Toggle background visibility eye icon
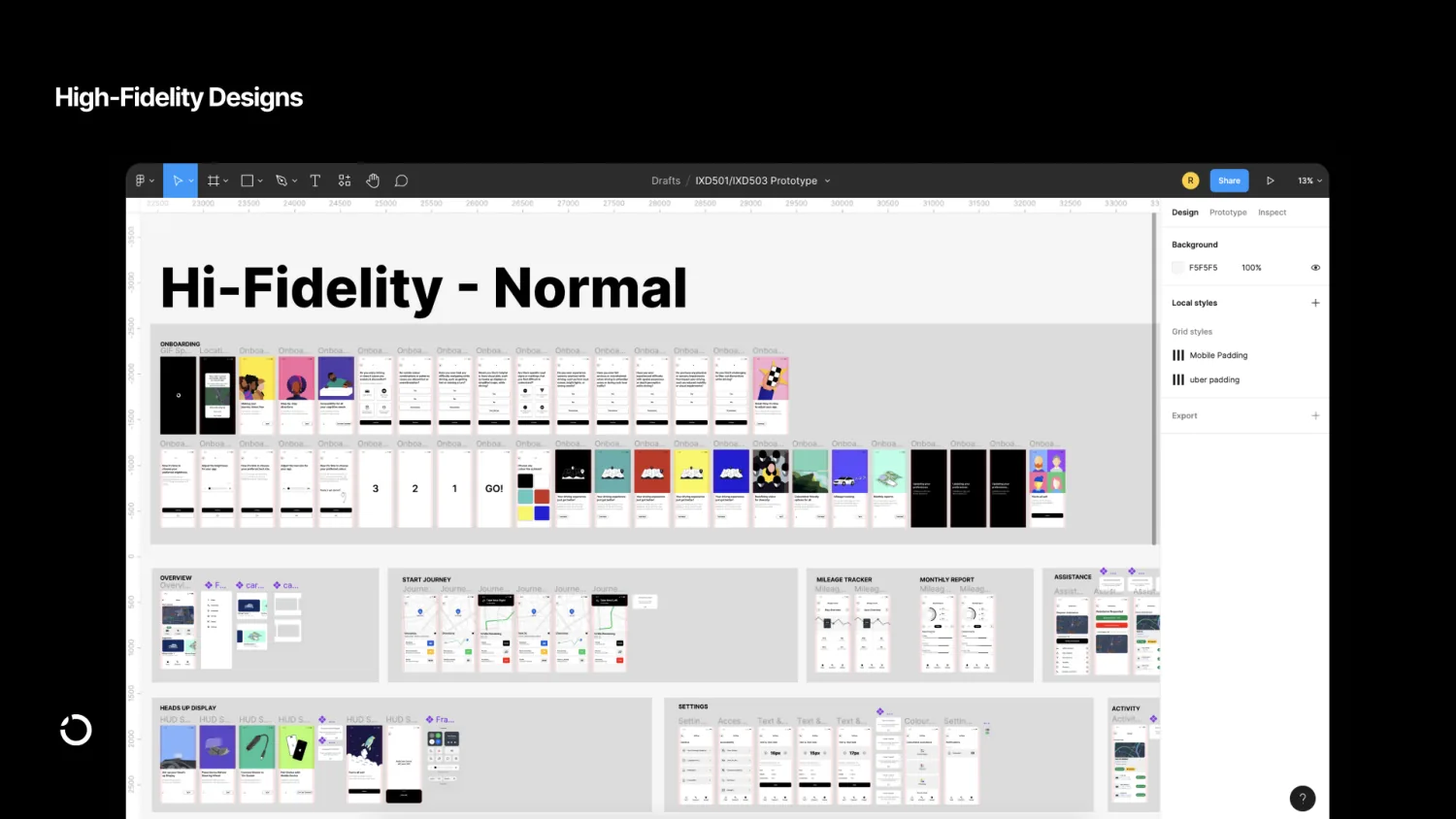The height and width of the screenshot is (819, 1456). click(x=1315, y=268)
